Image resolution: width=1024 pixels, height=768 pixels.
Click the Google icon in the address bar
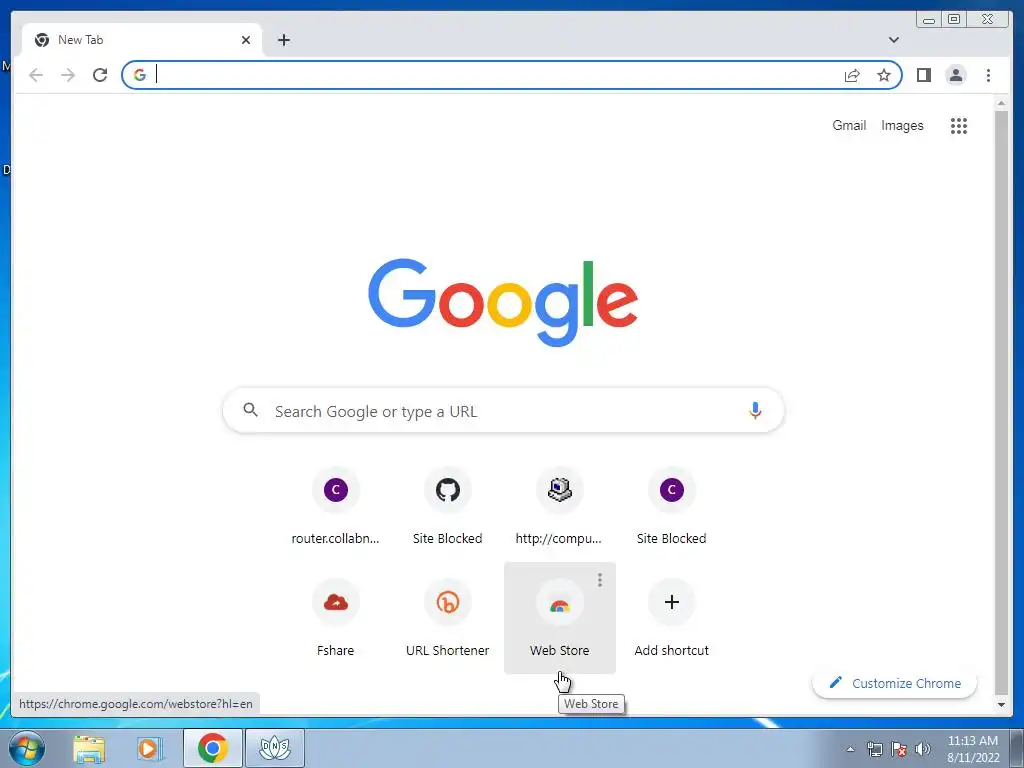pos(140,75)
